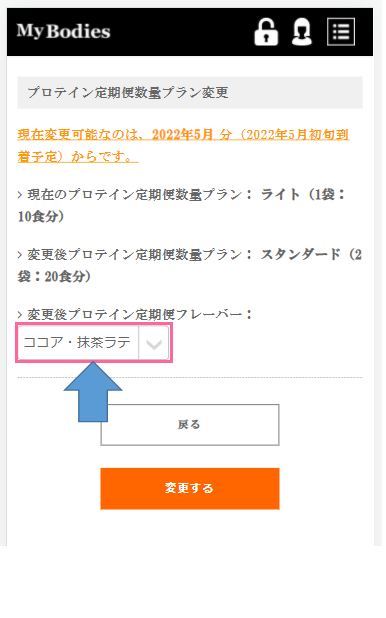Viewport: 386px width, 618px height.
Task: Click the 戻る button
Action: pyautogui.click(x=190, y=425)
